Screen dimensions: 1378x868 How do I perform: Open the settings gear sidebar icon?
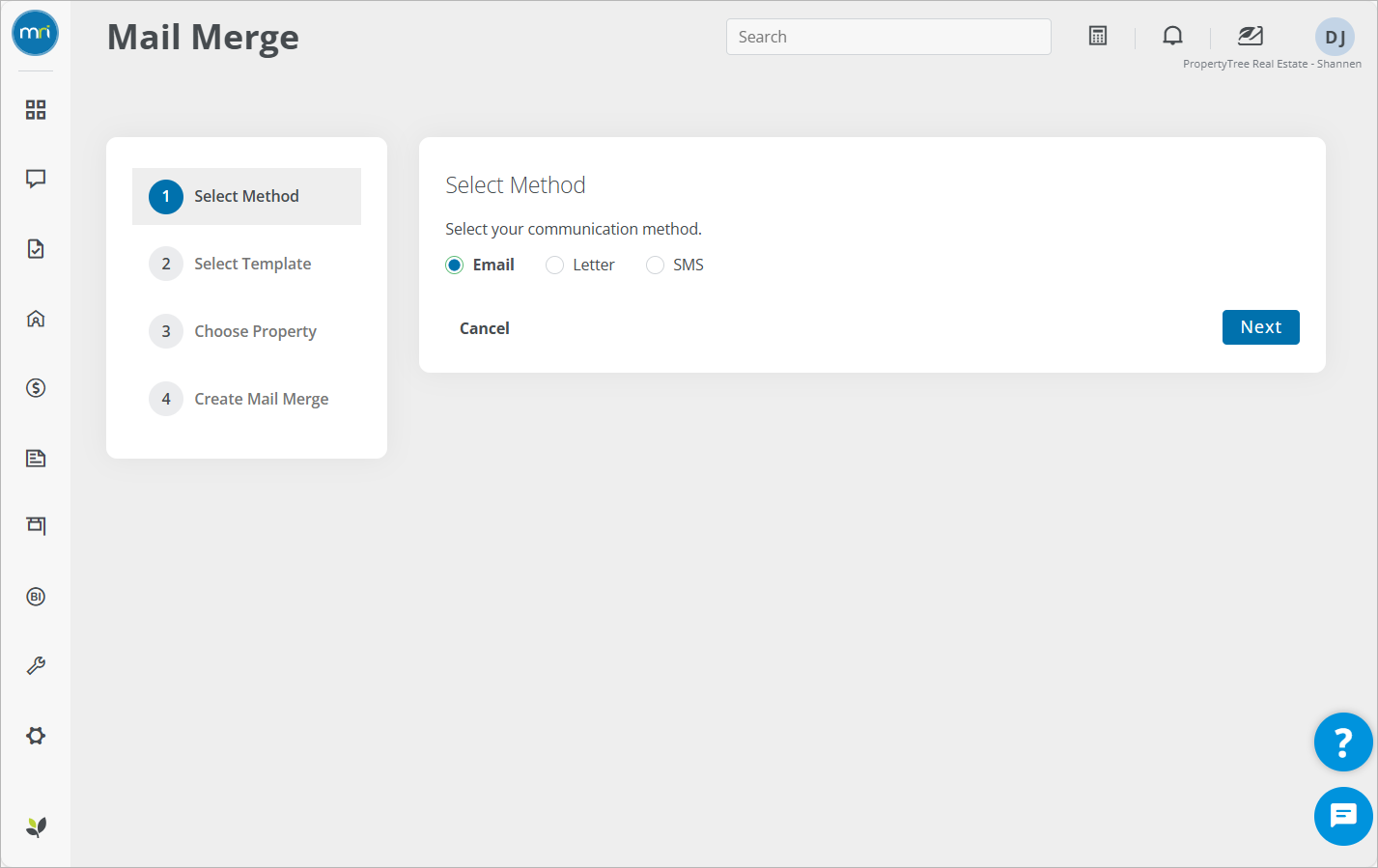(x=36, y=736)
